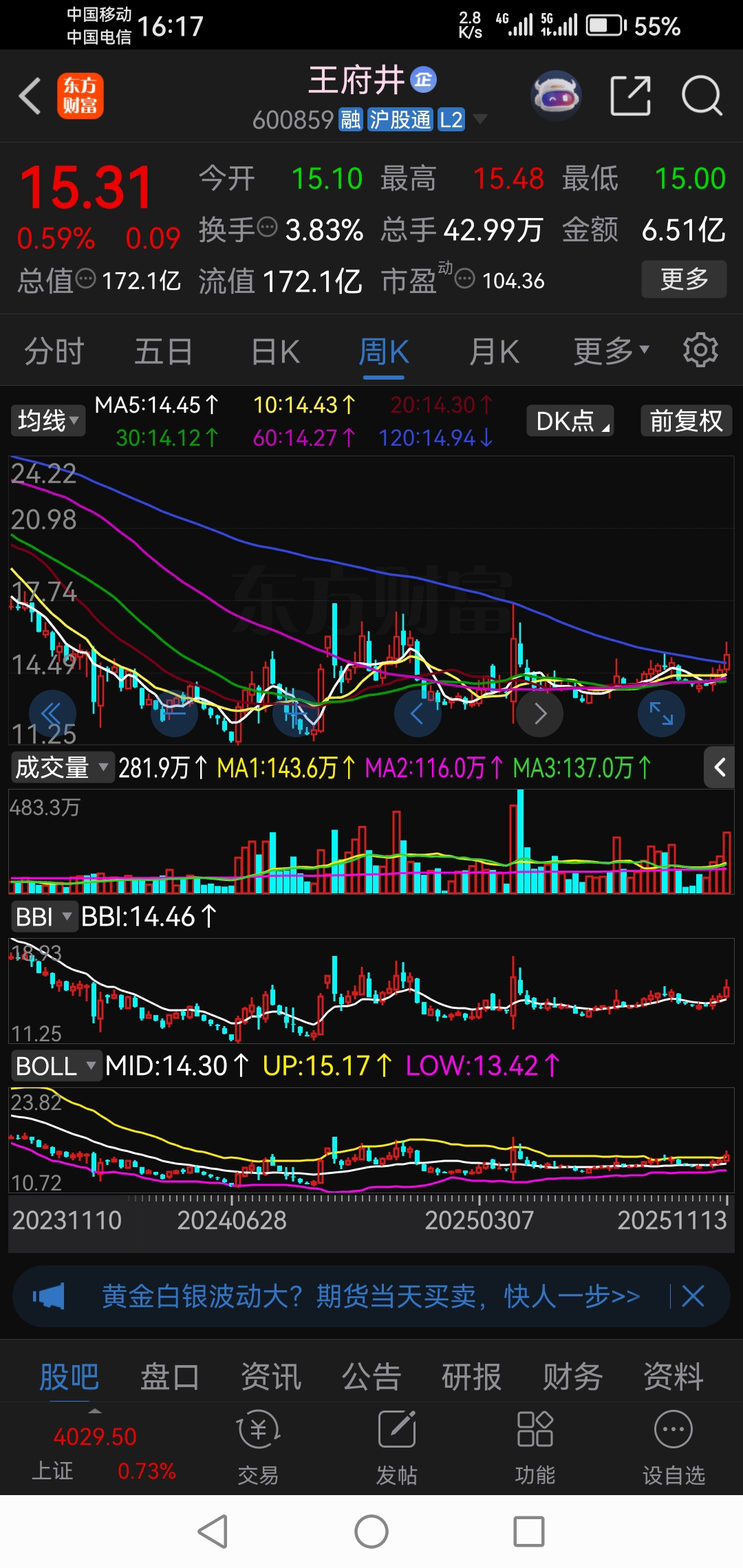The width and height of the screenshot is (743, 1568).
Task: Tap the L2 level badge
Action: point(451,120)
